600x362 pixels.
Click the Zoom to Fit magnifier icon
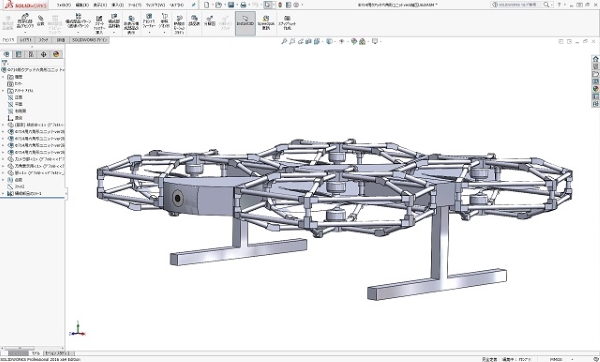(x=284, y=41)
